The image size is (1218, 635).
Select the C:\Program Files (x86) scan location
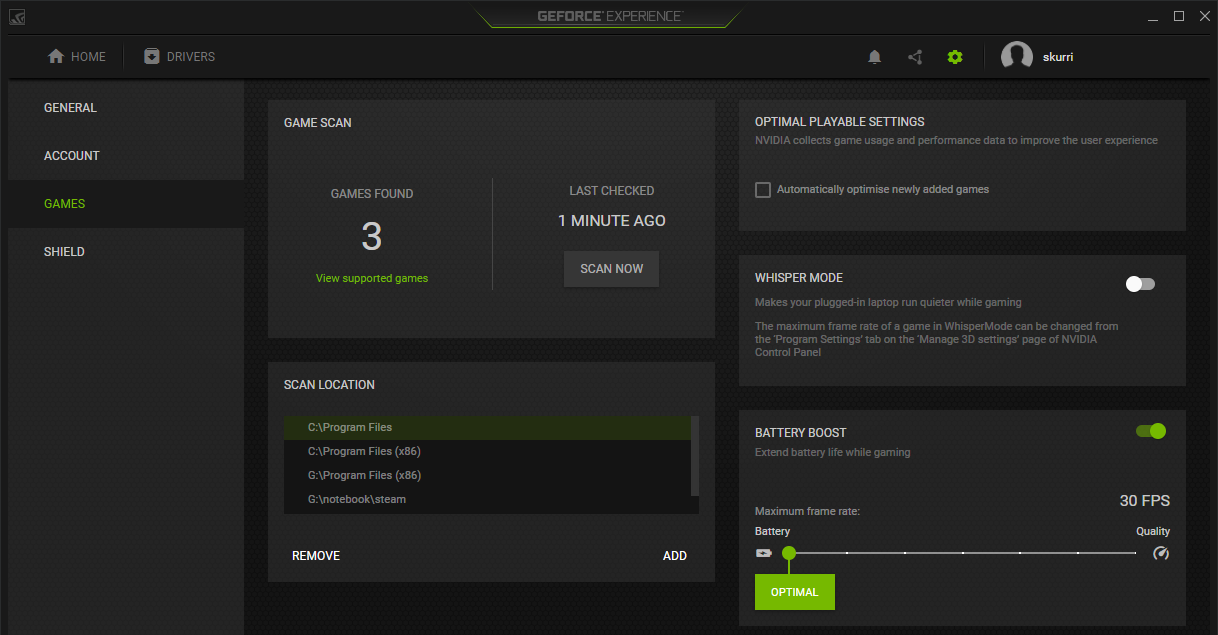pyautogui.click(x=487, y=452)
